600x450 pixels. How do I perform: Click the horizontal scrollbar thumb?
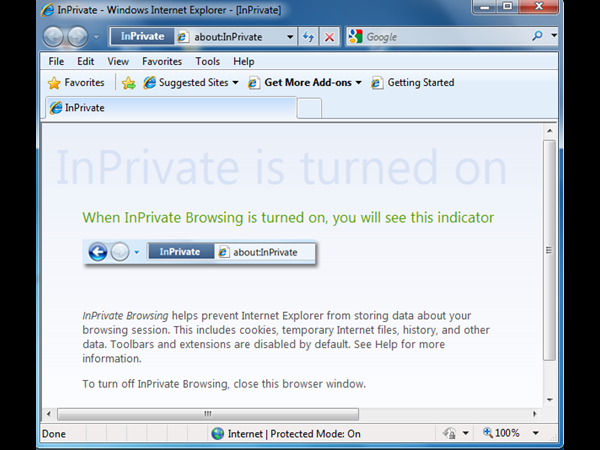point(208,414)
